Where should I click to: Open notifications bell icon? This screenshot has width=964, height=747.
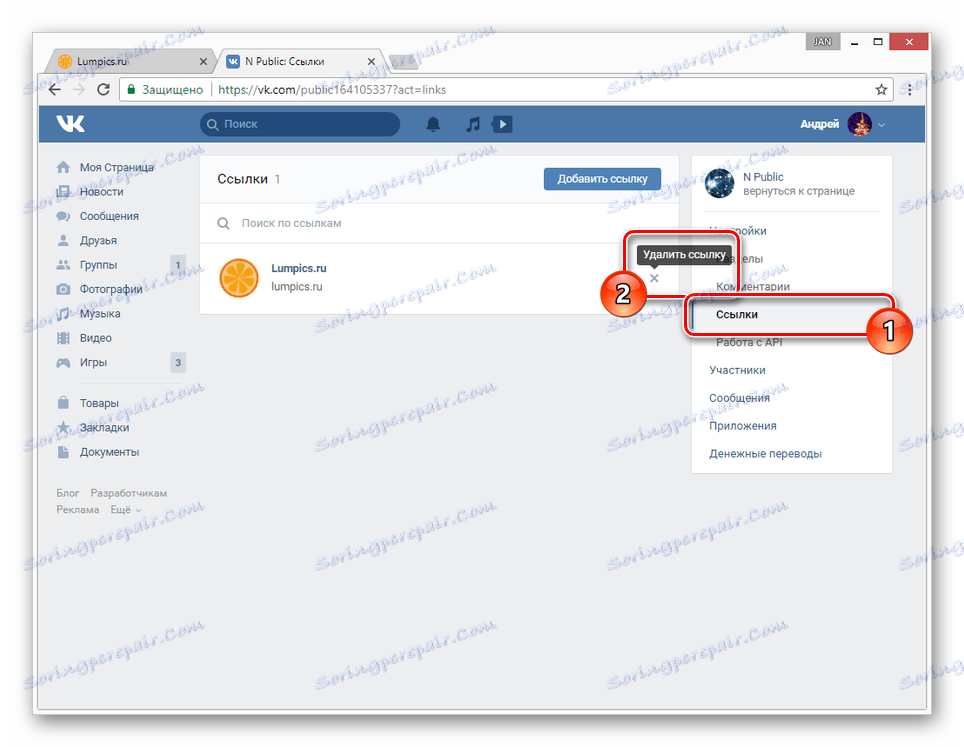(x=433, y=124)
